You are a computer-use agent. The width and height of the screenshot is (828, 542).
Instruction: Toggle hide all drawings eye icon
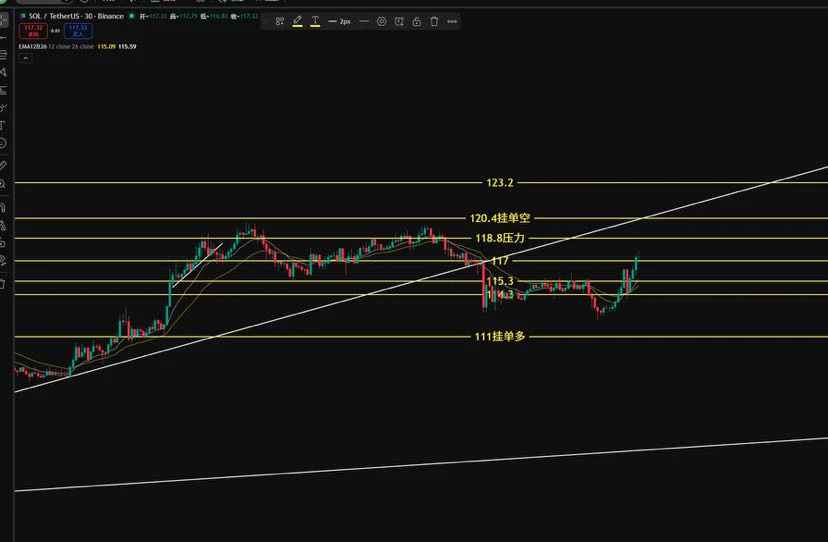point(3,260)
